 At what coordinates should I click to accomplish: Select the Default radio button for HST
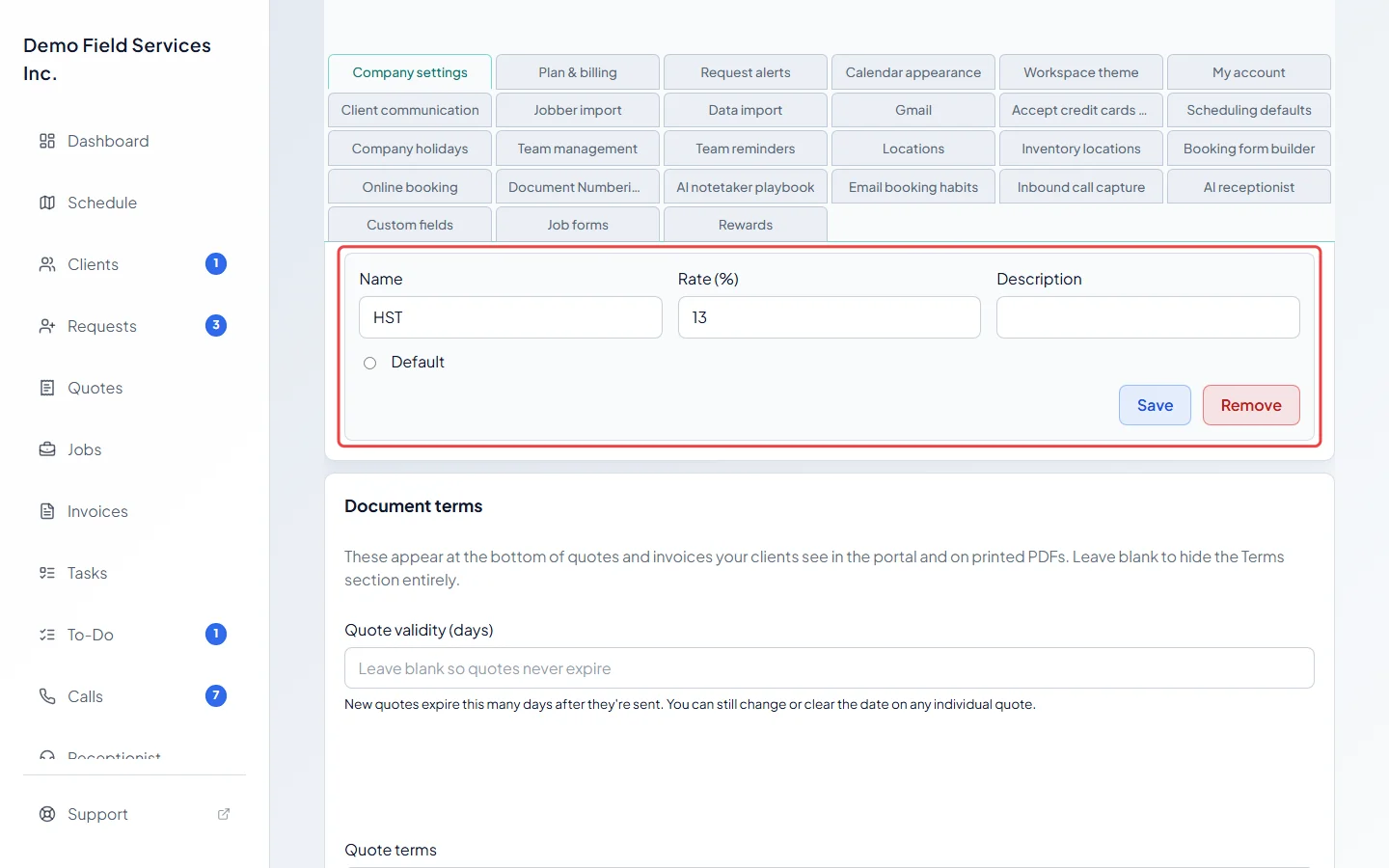pos(369,364)
